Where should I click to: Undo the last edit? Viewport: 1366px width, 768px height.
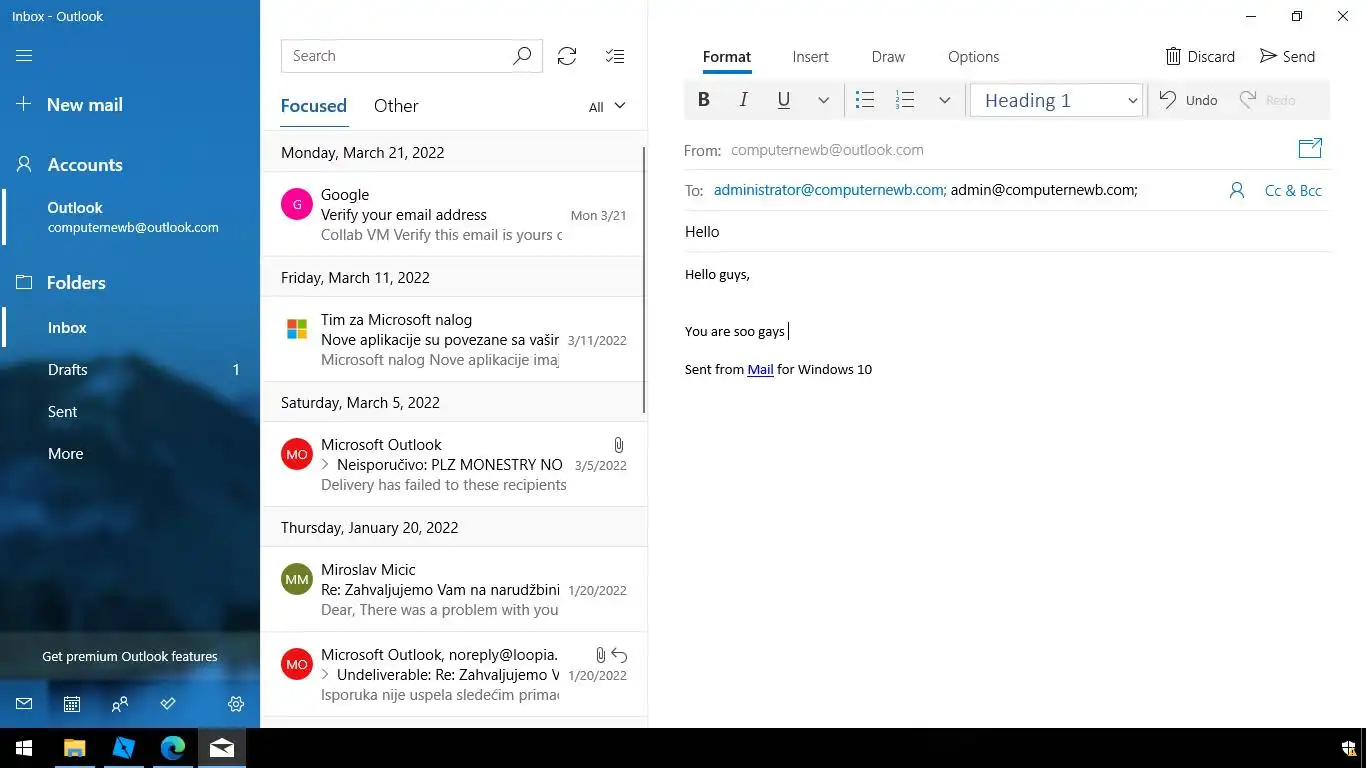[x=1188, y=100]
